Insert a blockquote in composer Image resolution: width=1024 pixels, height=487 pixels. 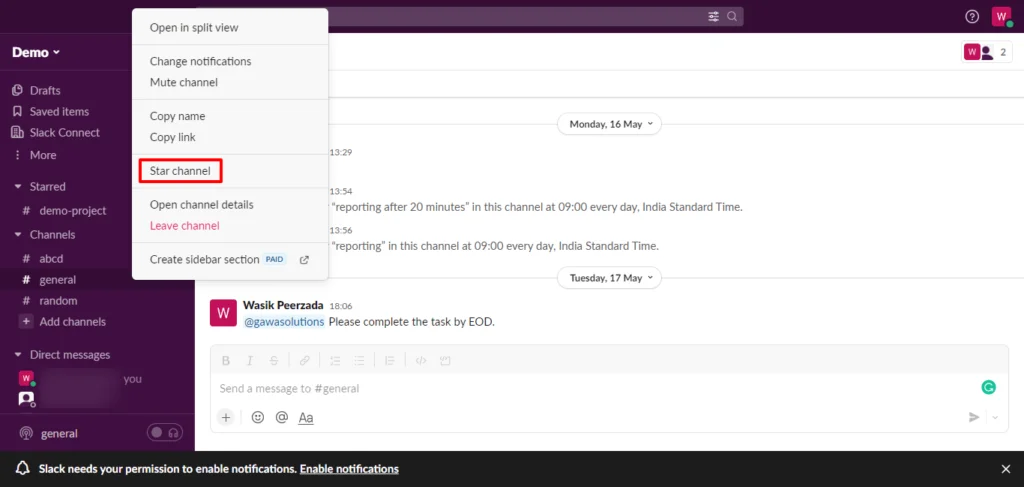point(390,360)
